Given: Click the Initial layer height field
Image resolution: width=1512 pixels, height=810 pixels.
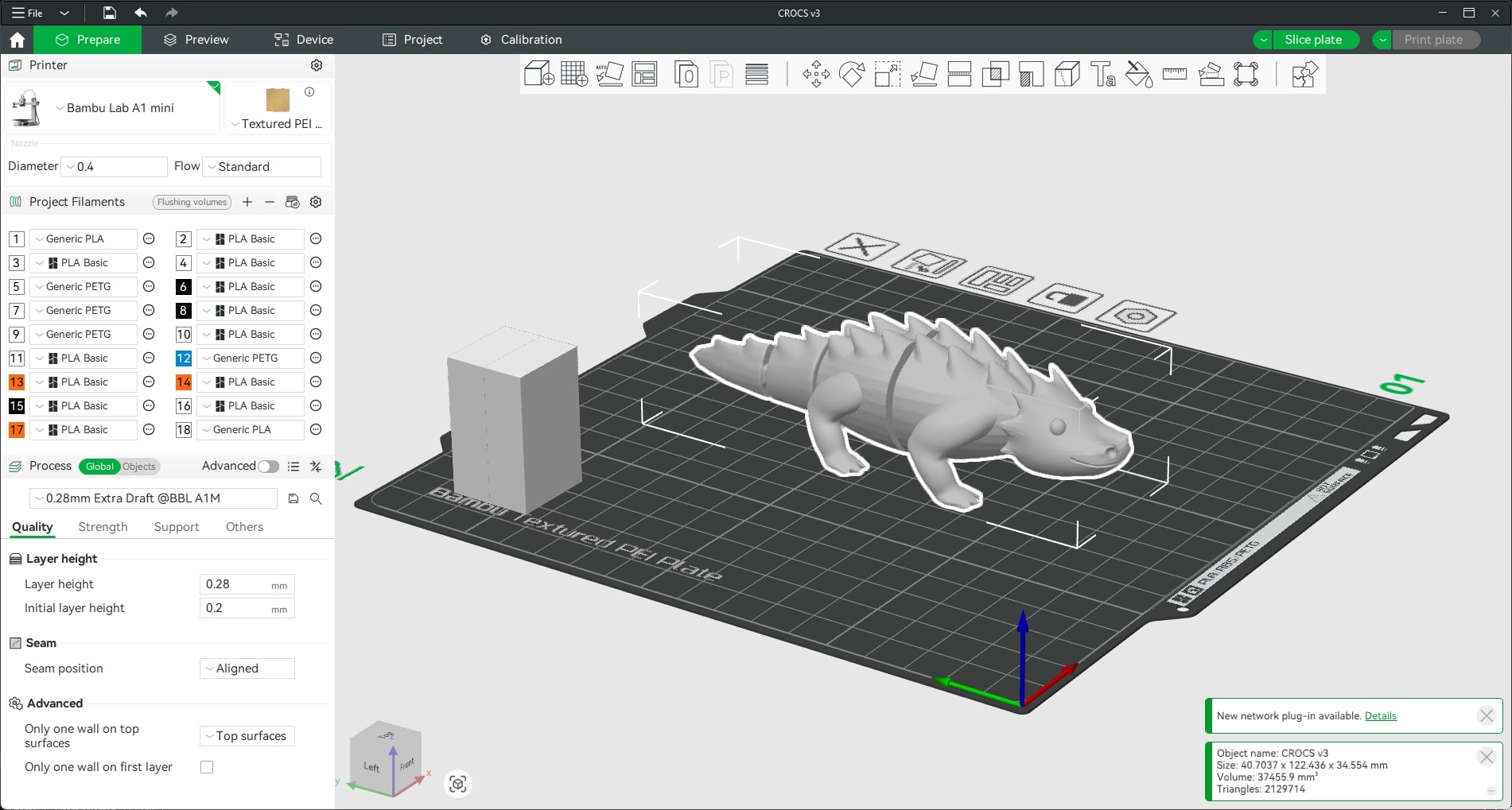Looking at the screenshot, I should 247,608.
